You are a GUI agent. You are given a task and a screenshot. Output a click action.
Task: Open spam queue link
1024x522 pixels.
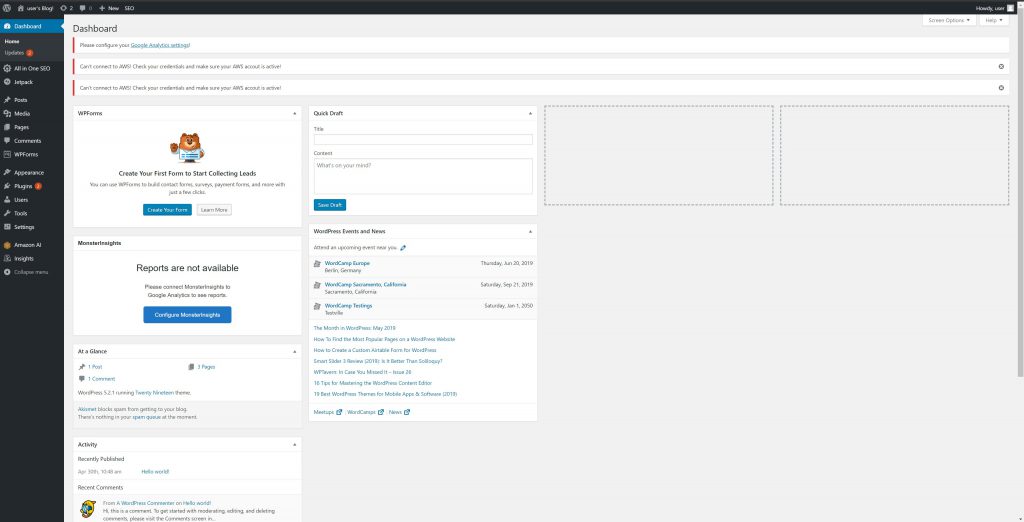(147, 417)
